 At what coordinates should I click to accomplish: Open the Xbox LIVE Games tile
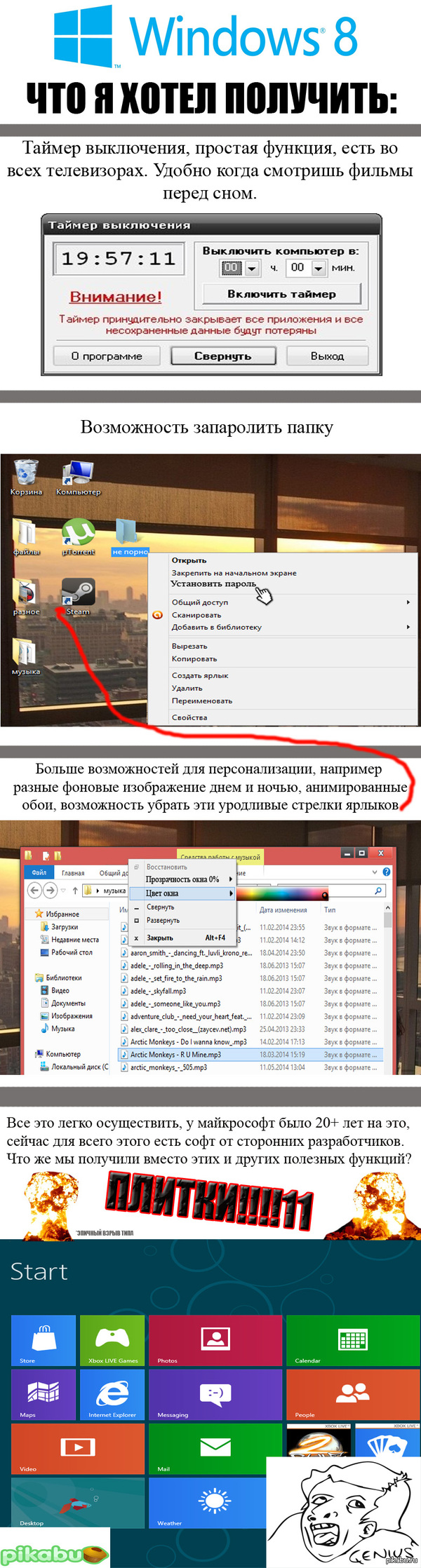pos(112,1340)
